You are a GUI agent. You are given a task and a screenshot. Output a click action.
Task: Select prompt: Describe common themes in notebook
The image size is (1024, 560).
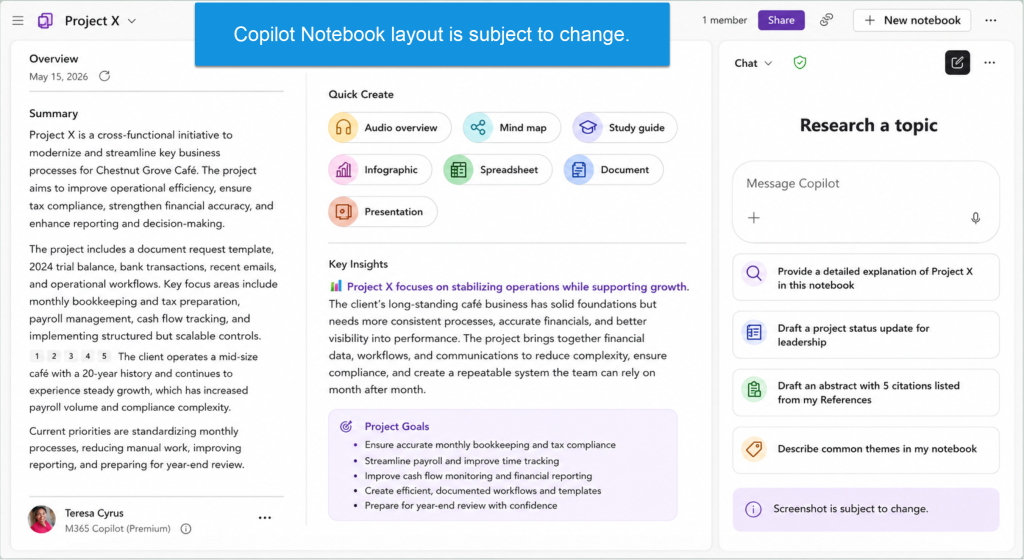coord(866,450)
